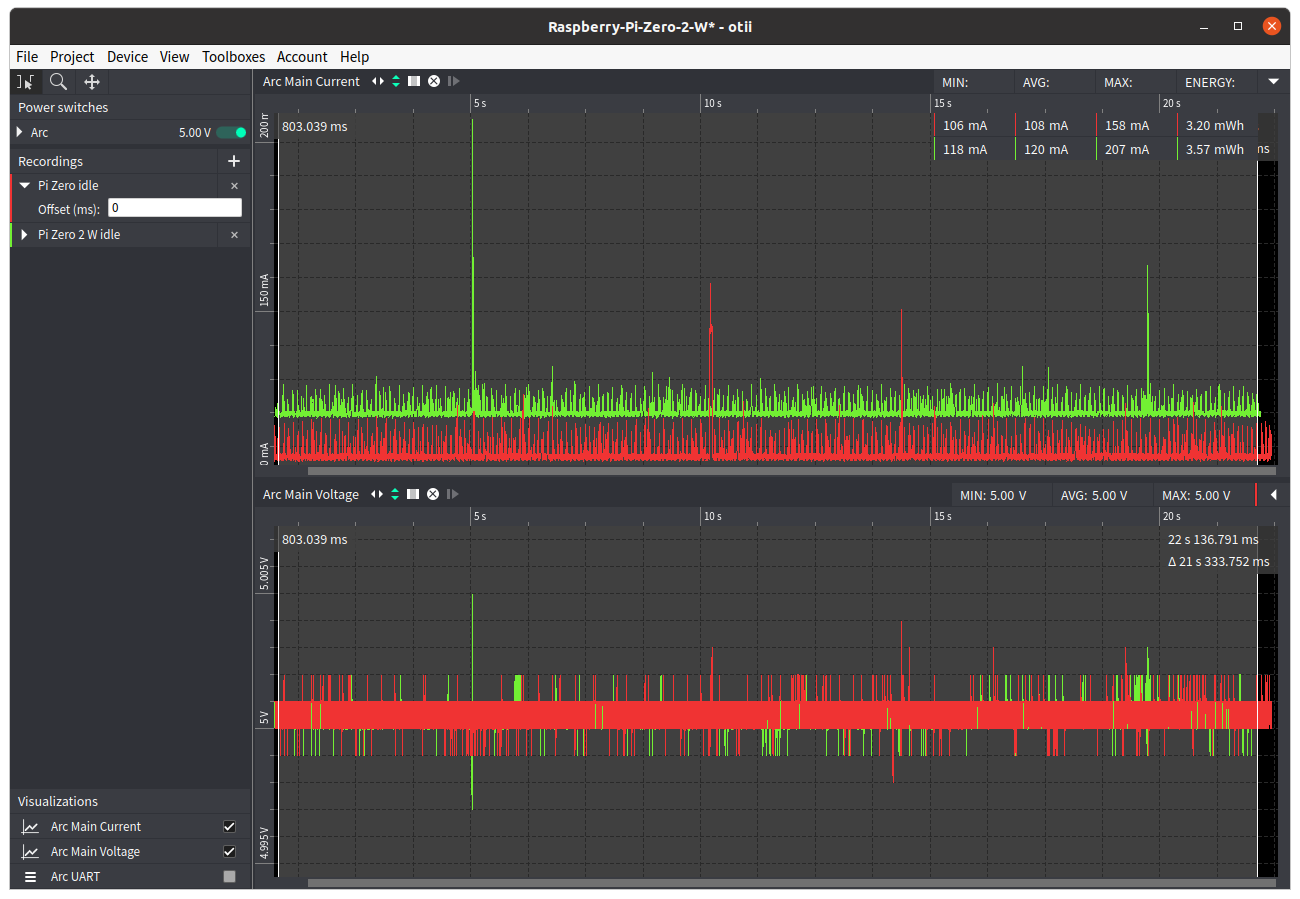The width and height of the screenshot is (1300, 899).
Task: Click the 3.20 mWh energy value
Action: (x=1215, y=126)
